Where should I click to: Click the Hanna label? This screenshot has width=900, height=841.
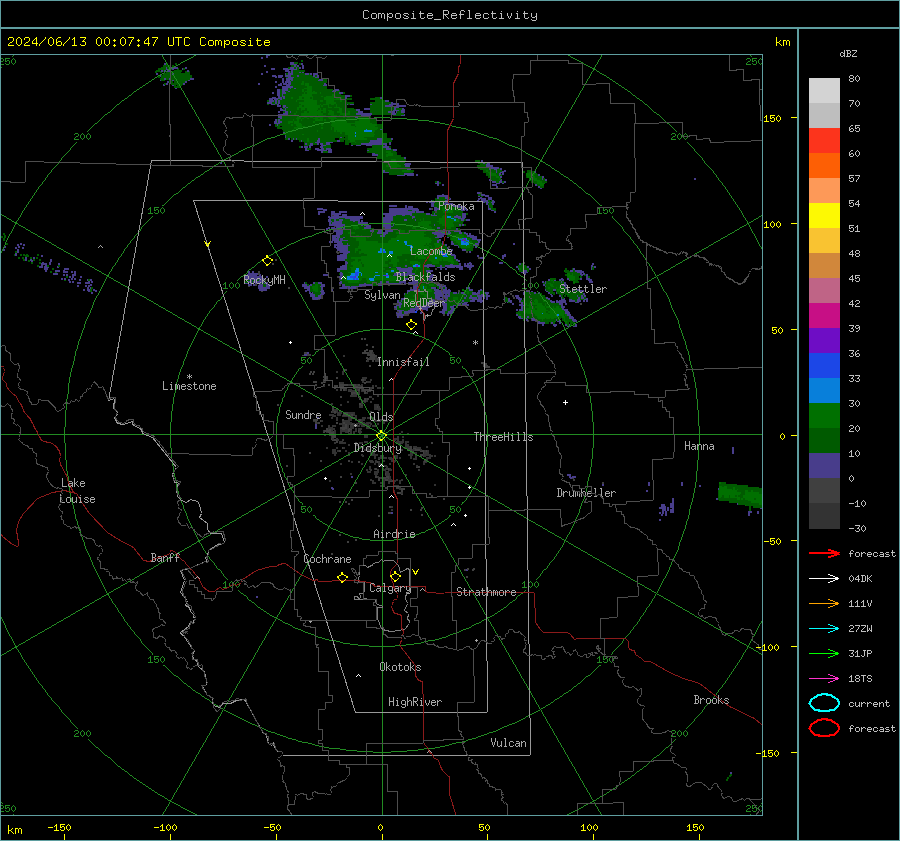click(x=699, y=446)
